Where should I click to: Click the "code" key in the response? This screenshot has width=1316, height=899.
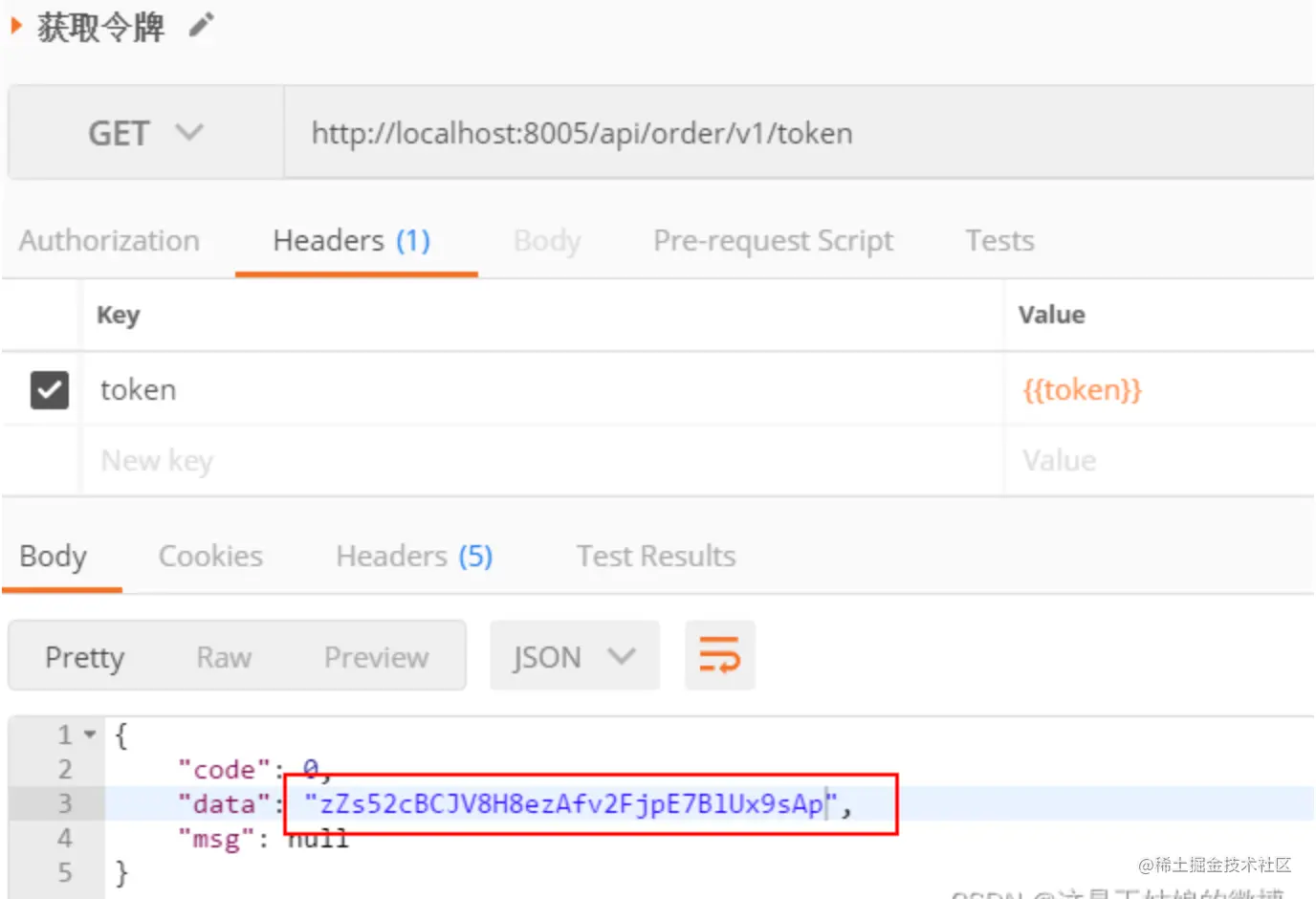(x=224, y=770)
